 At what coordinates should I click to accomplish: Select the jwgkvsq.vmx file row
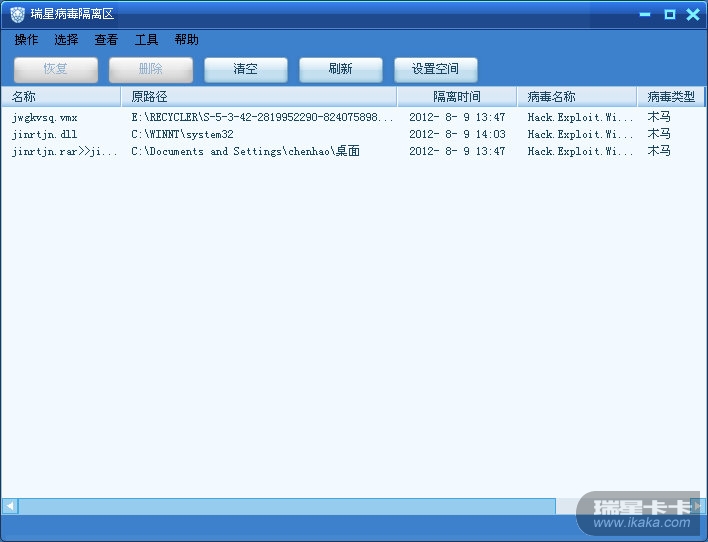[x=352, y=117]
